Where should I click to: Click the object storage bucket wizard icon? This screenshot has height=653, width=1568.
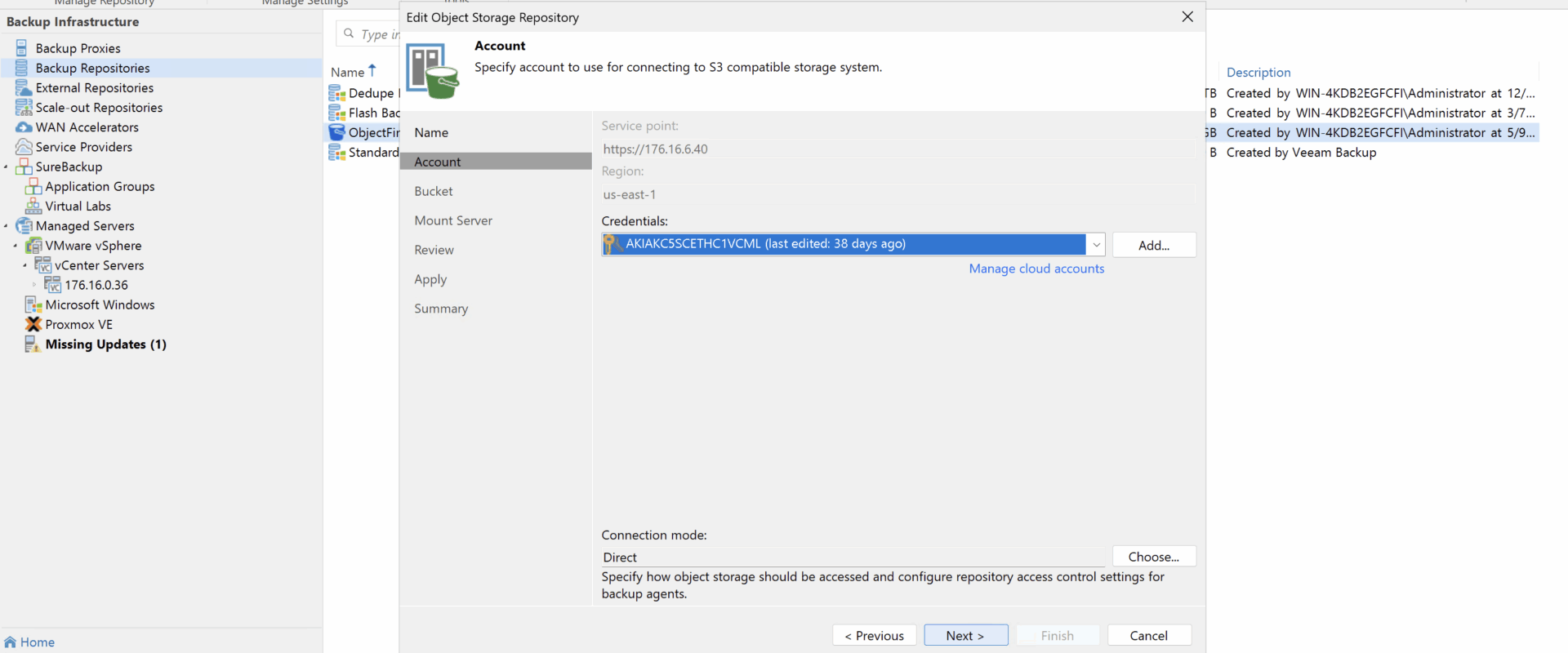pos(433,71)
